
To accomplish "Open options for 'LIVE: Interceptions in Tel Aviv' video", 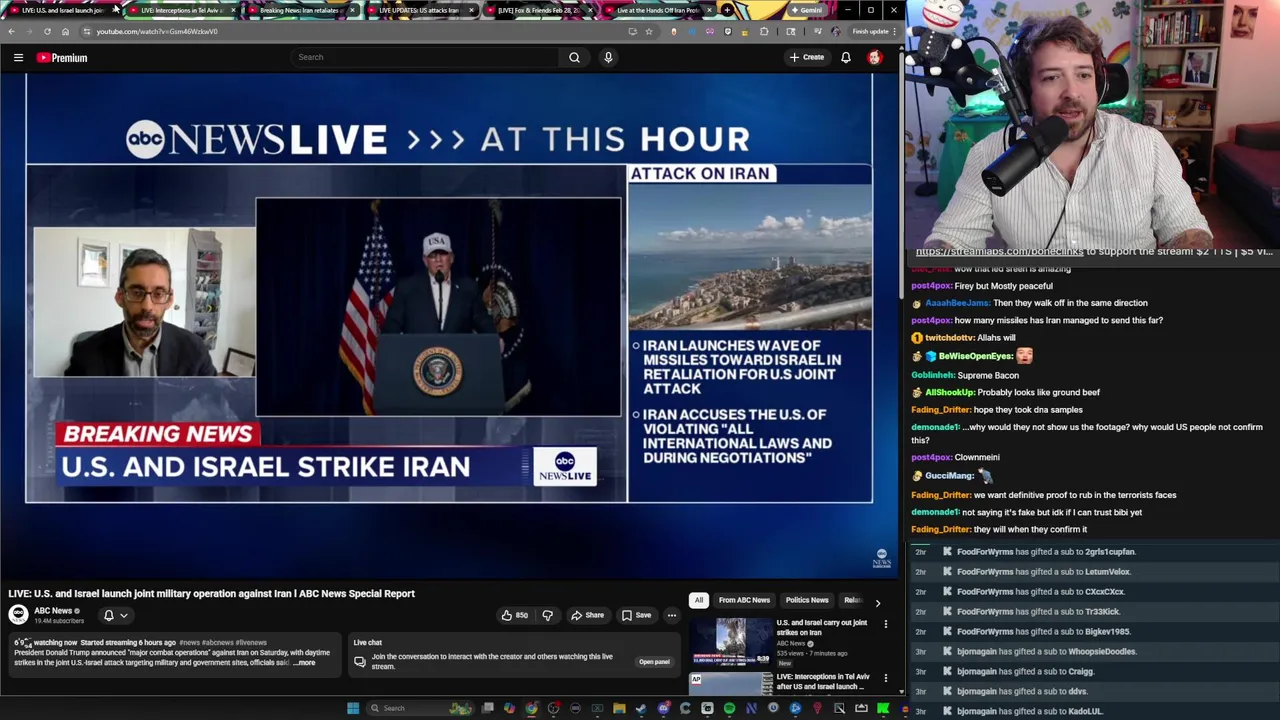I will 885,678.
